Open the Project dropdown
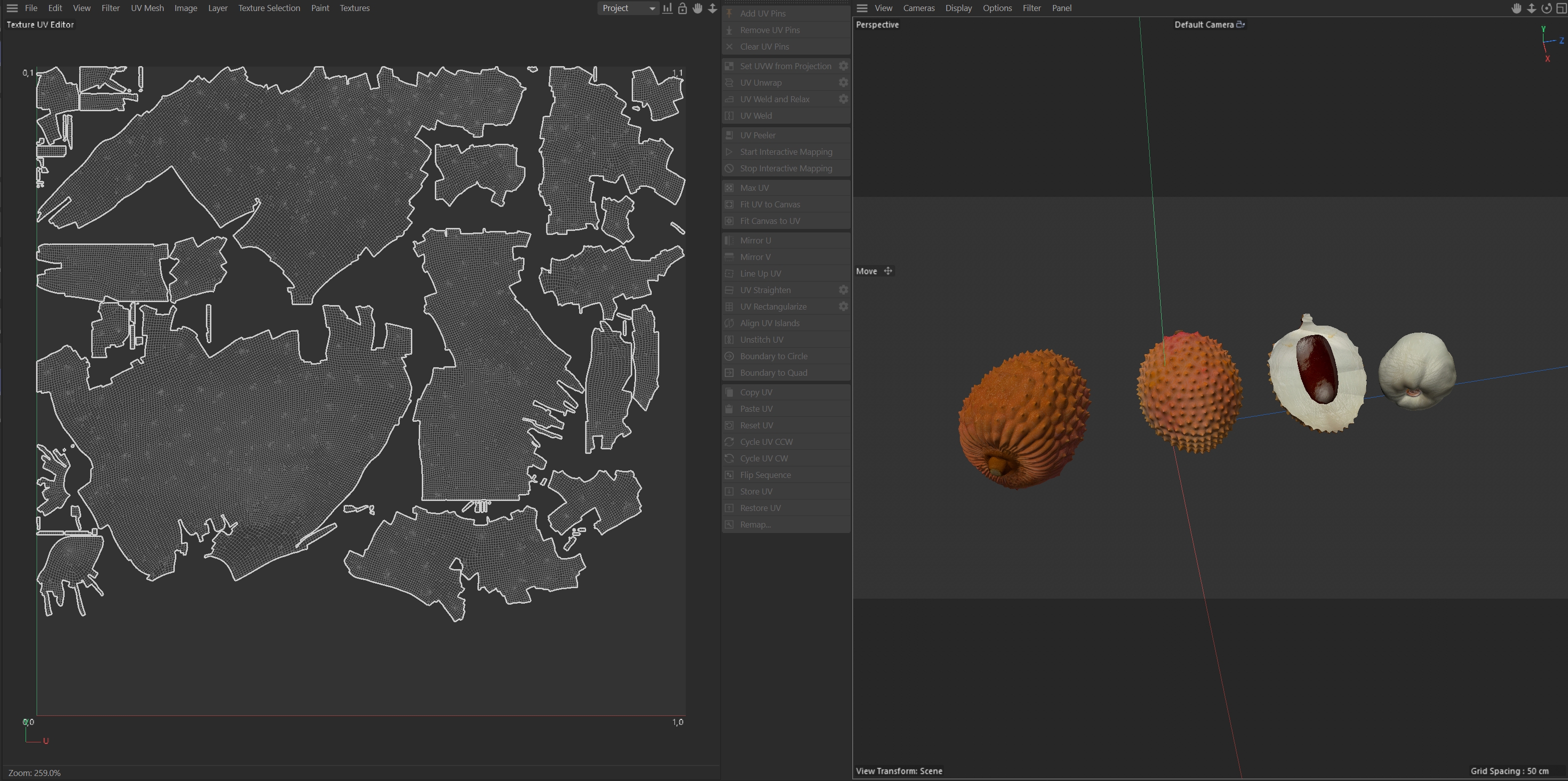Screen dimensions: 1568x781 (628, 8)
